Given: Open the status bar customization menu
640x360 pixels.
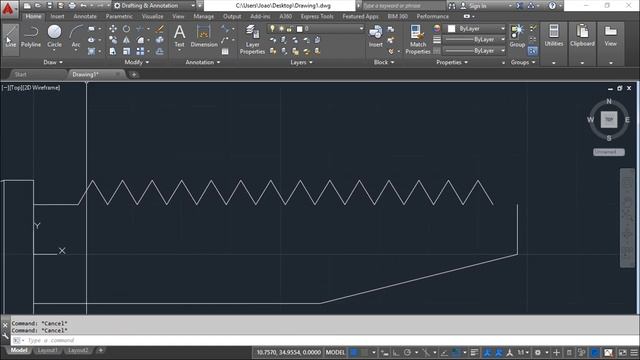Looking at the screenshot, I should pos(634,352).
